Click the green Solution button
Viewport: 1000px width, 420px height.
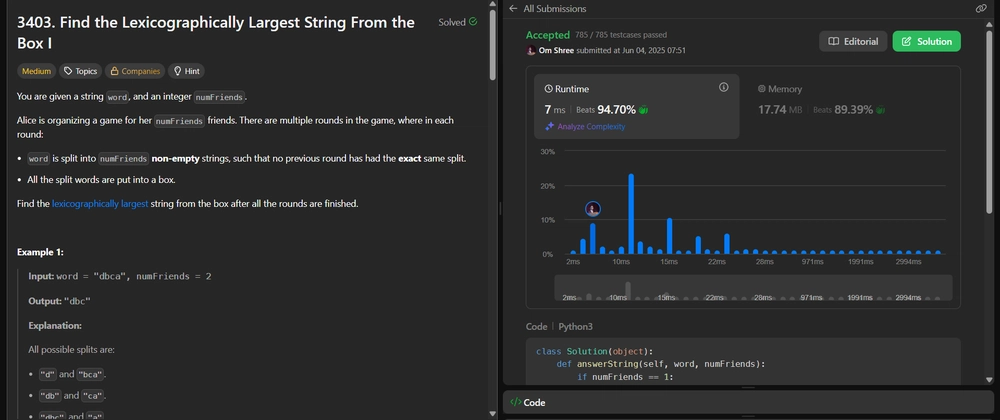pyautogui.click(x=927, y=41)
